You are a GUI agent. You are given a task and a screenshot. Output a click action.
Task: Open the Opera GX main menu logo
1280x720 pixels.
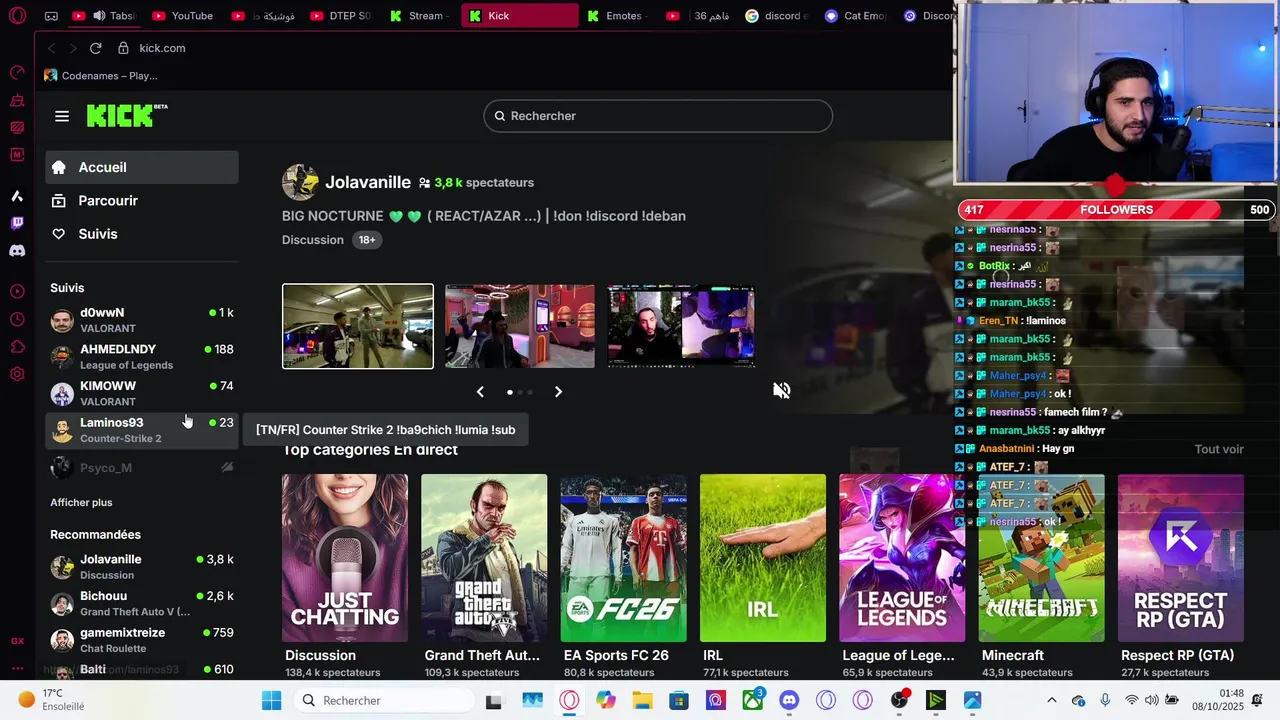click(x=17, y=15)
